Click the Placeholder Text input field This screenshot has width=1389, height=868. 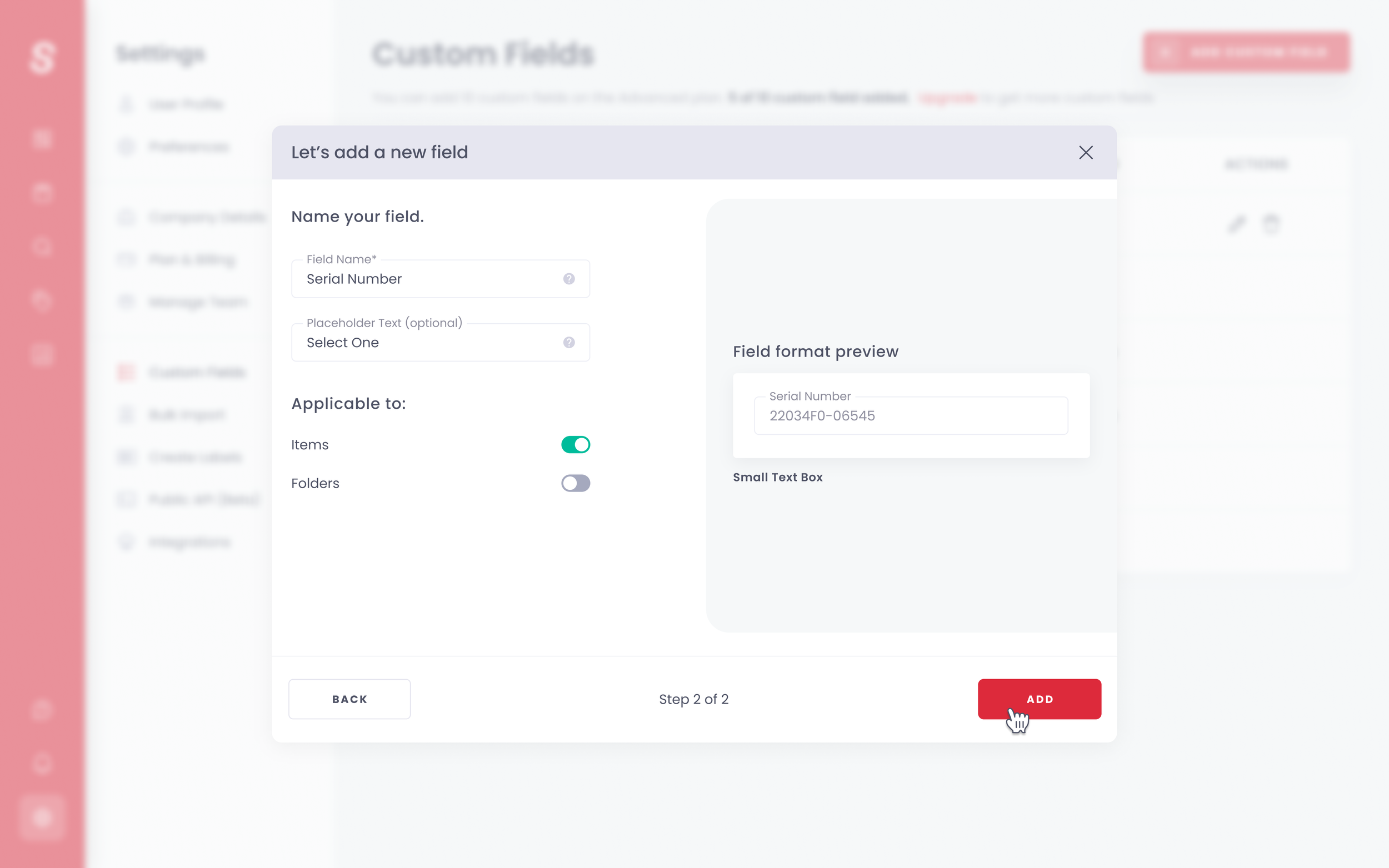coord(425,343)
